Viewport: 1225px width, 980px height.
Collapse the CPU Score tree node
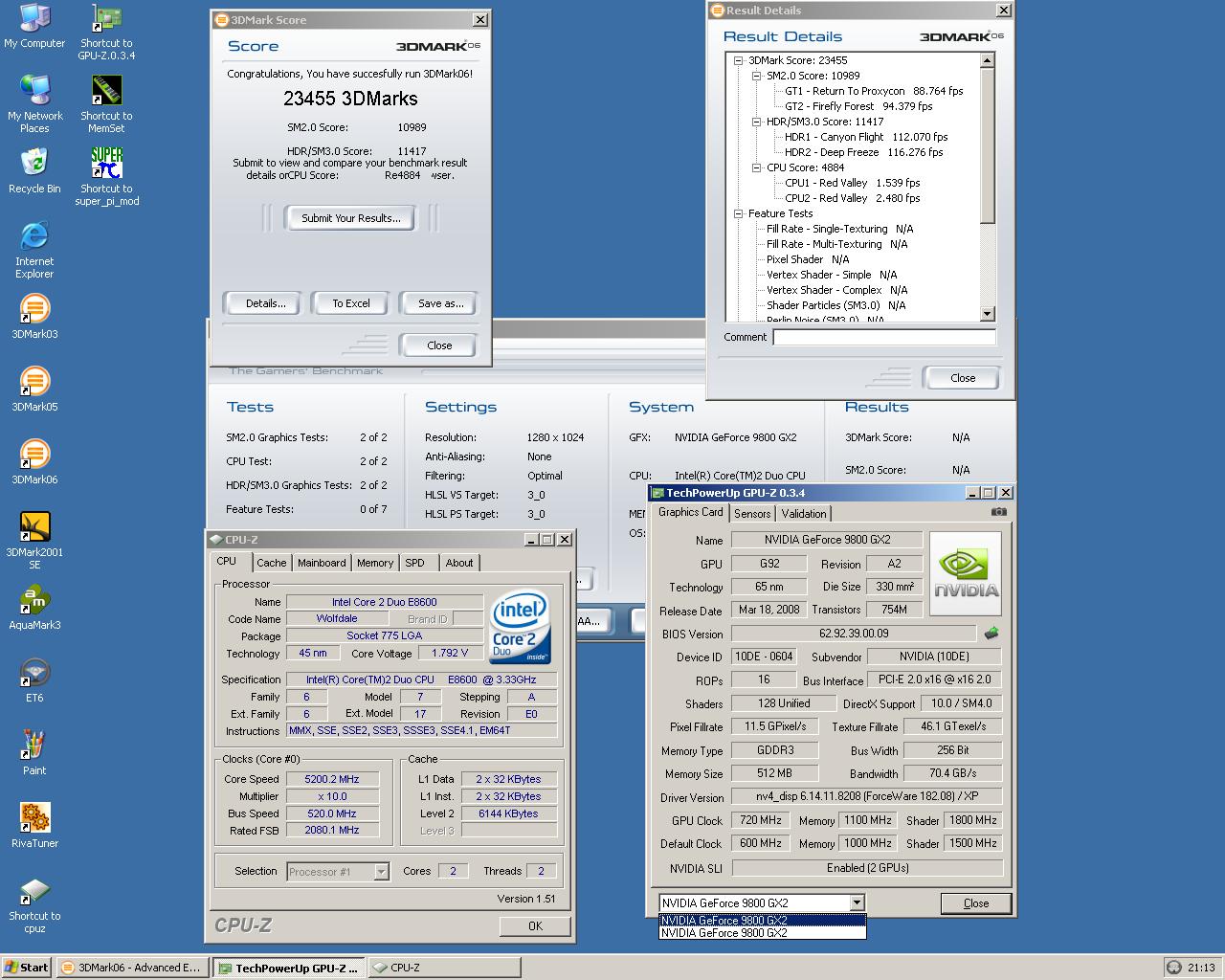coord(756,167)
